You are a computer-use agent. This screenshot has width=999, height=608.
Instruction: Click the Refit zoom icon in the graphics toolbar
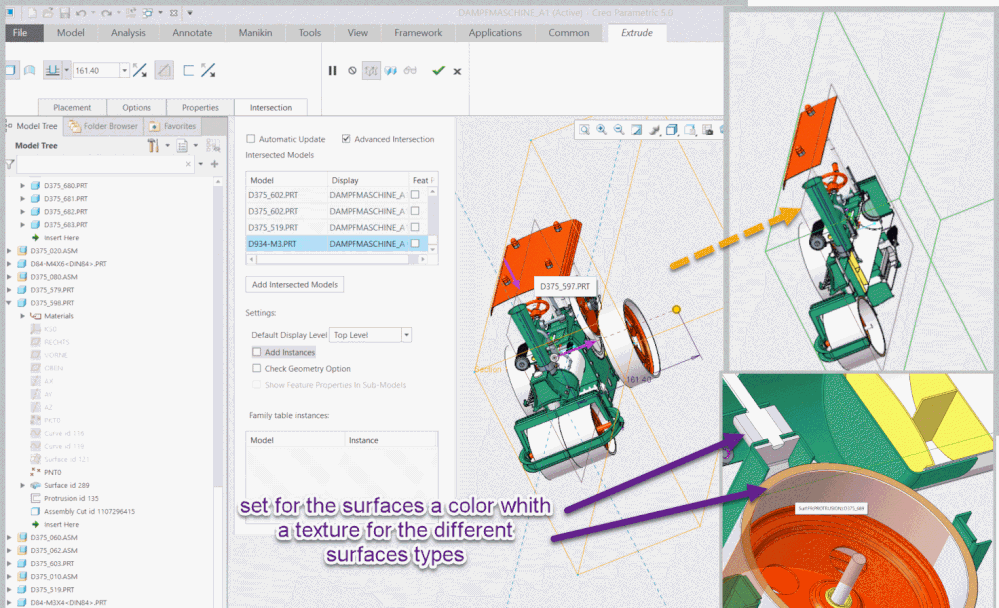(x=584, y=130)
